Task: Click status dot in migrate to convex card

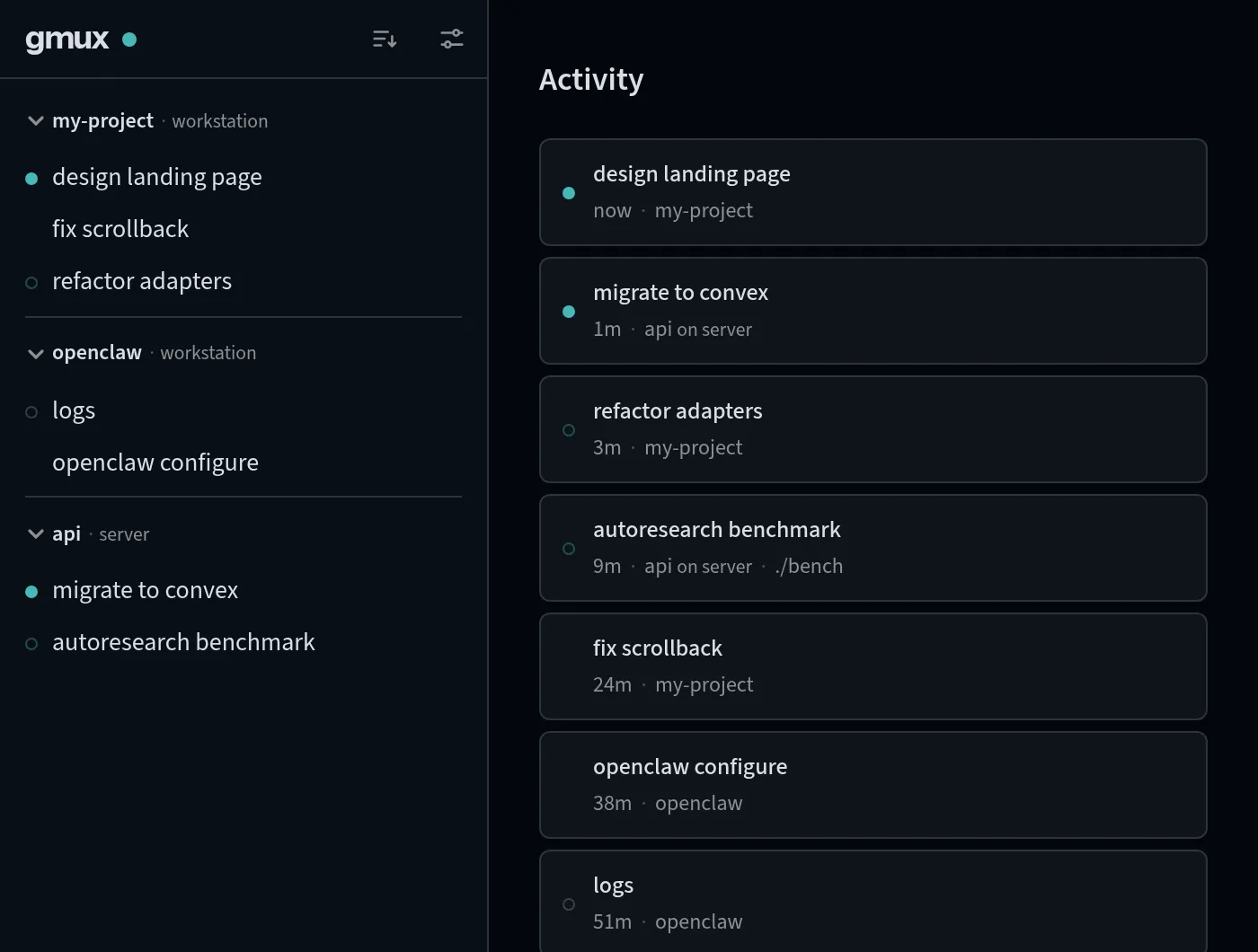Action: (569, 312)
